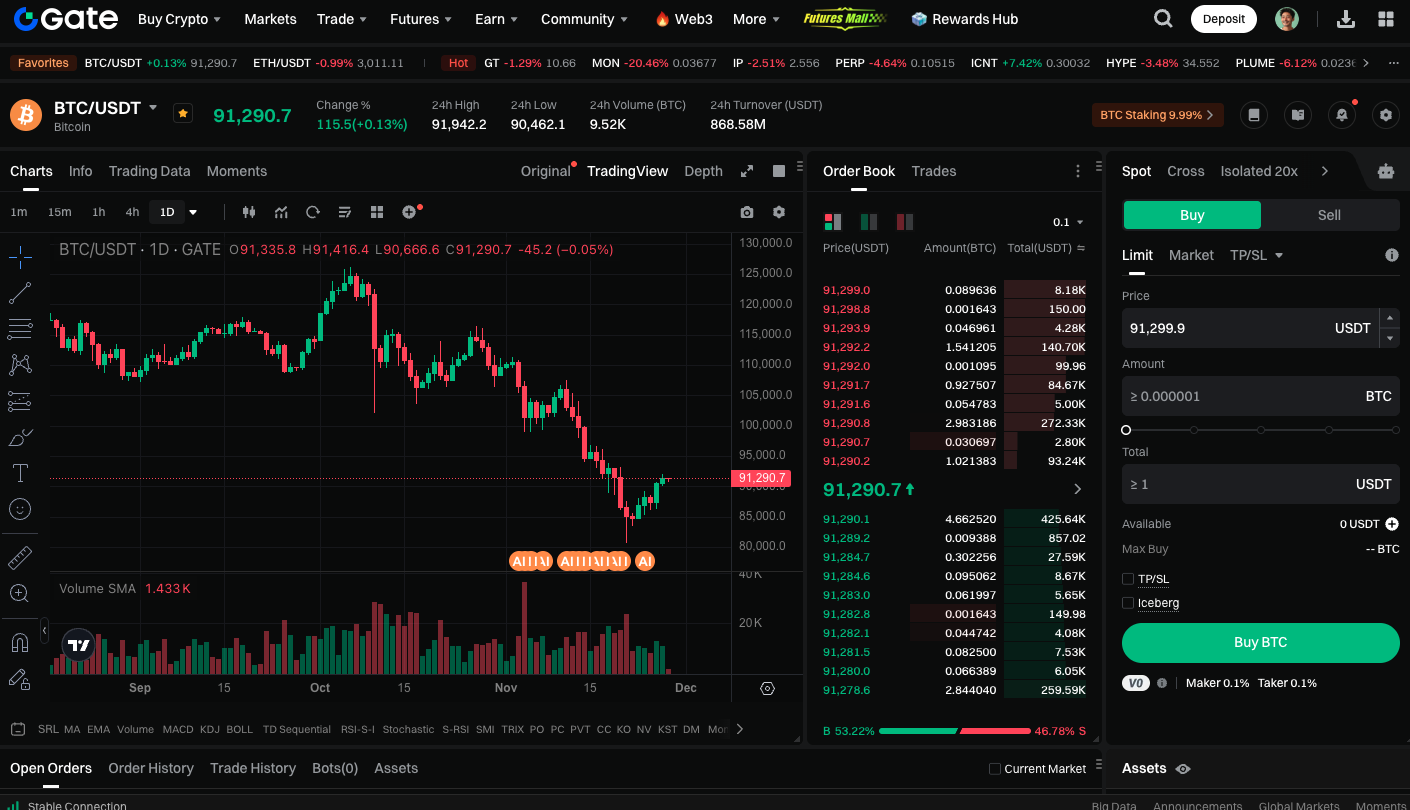
Task: Open the price alert bell icon
Action: 1342,115
